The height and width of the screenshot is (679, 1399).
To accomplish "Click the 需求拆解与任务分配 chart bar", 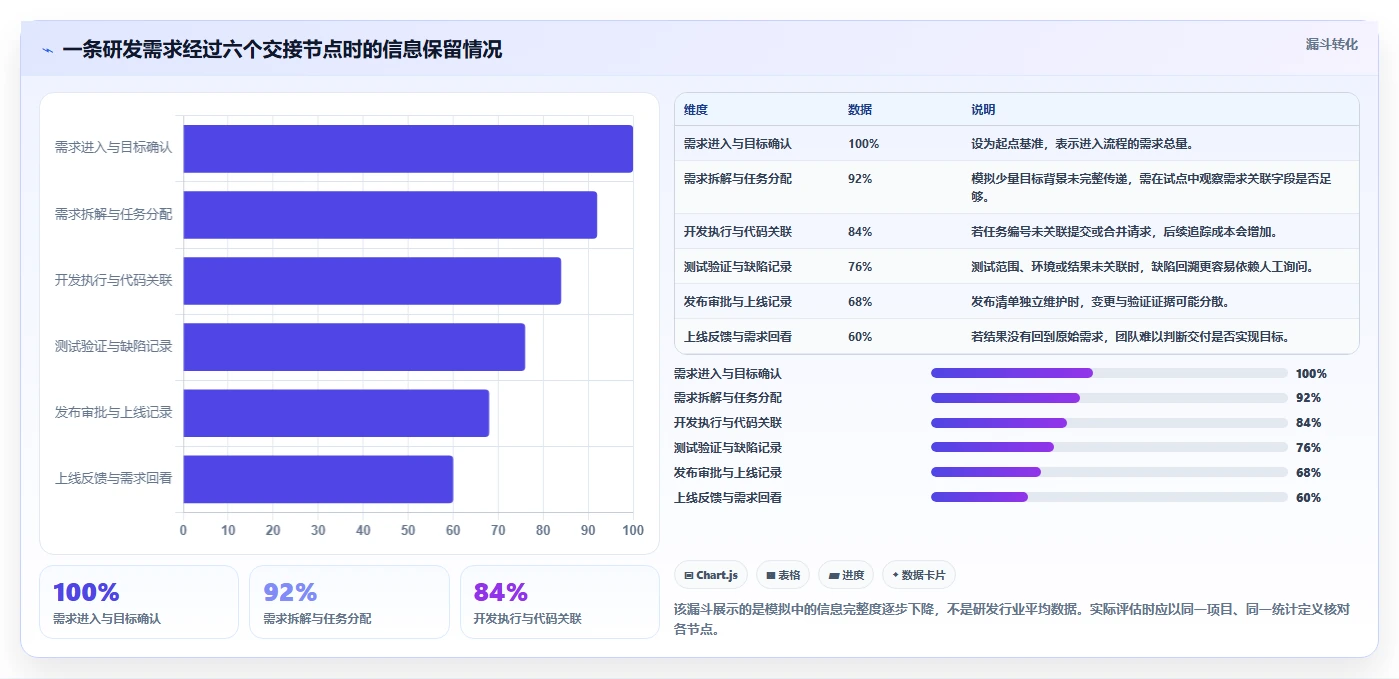I will [390, 215].
